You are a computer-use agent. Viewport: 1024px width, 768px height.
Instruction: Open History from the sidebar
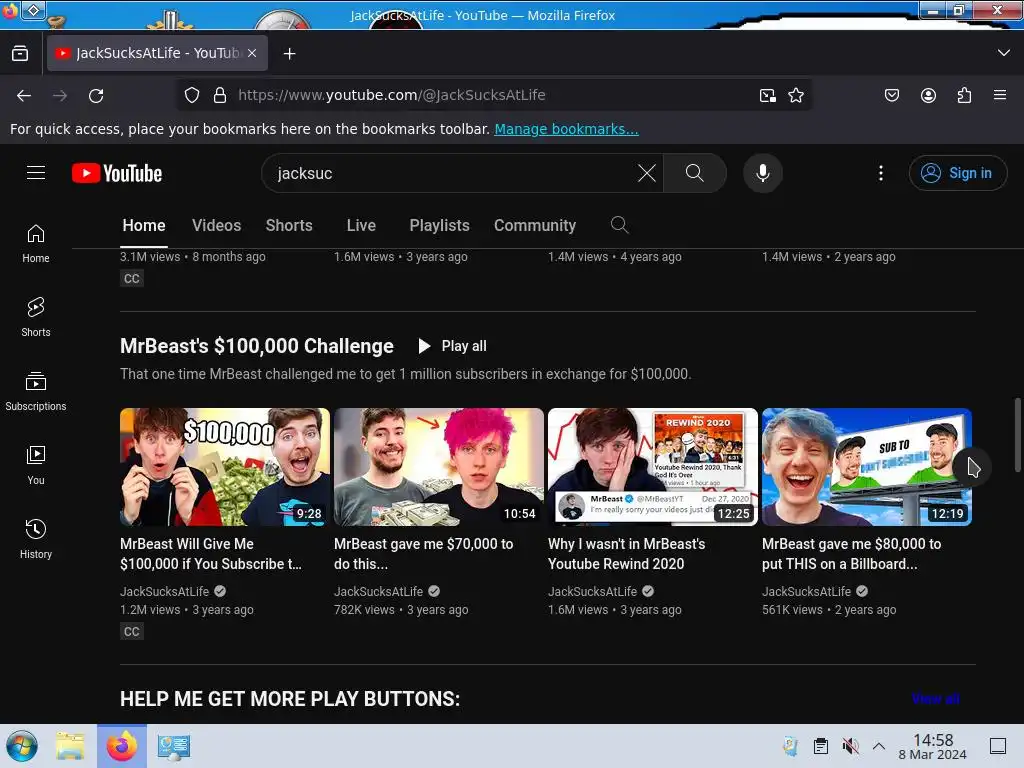(36, 539)
